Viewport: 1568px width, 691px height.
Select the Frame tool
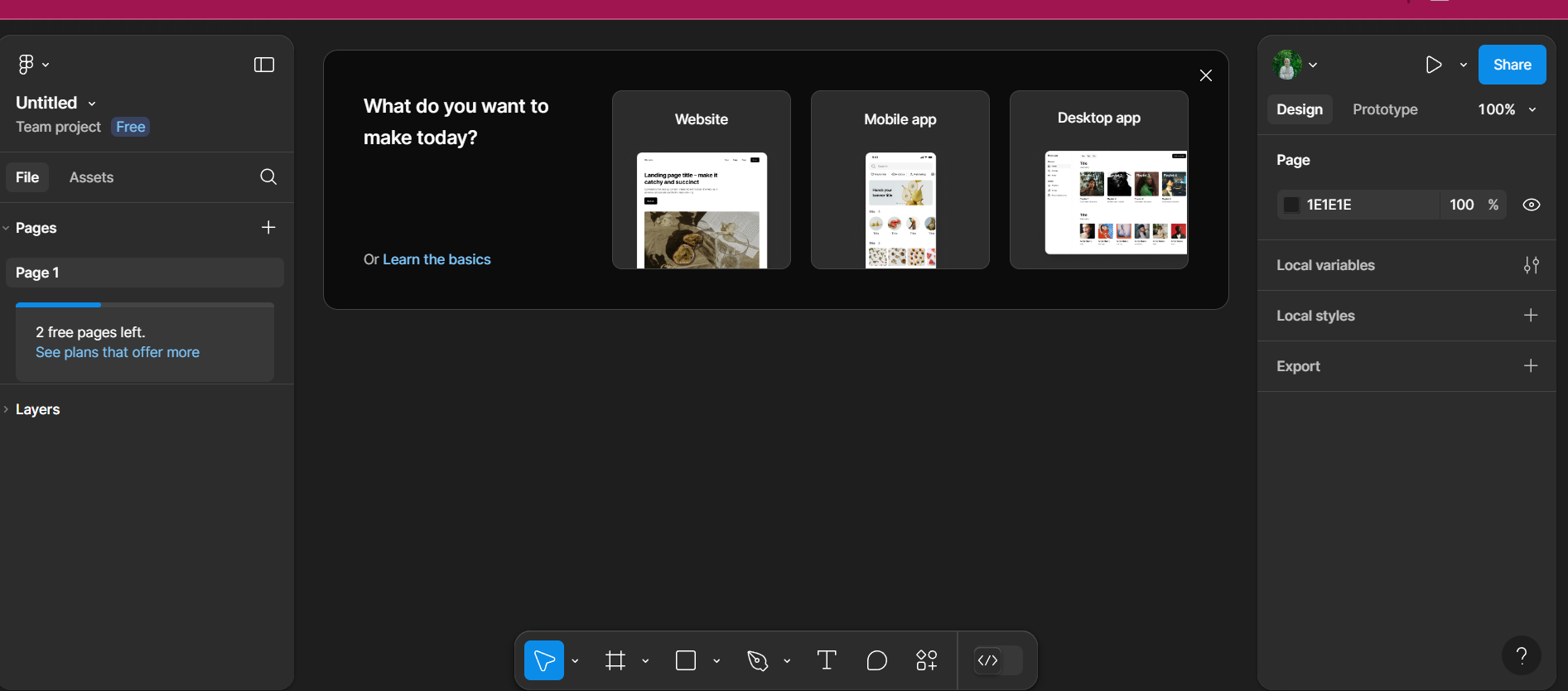click(x=615, y=660)
